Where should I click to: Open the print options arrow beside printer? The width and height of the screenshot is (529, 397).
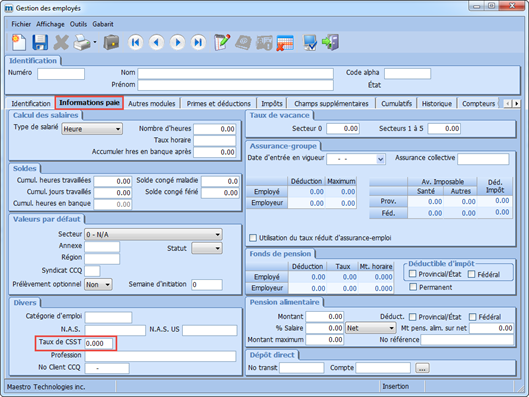[x=95, y=42]
